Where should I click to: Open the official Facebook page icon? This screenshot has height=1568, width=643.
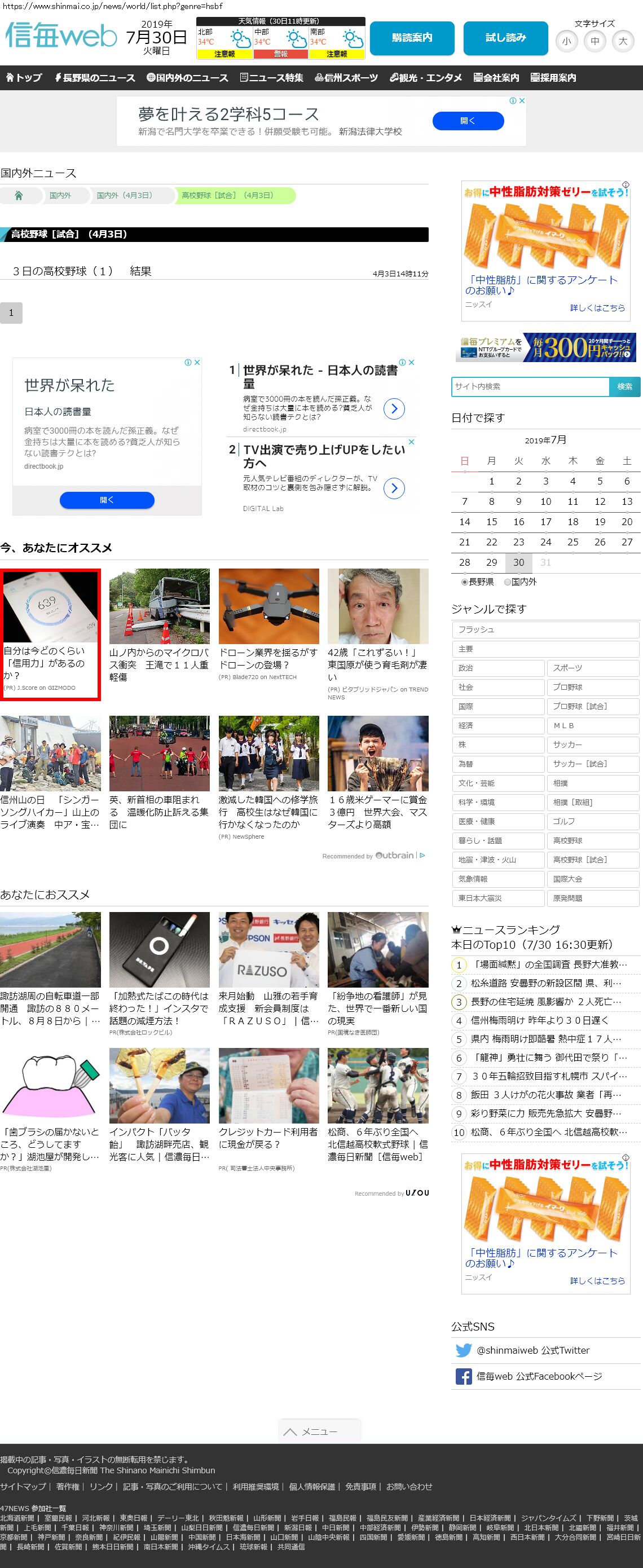click(x=464, y=1376)
